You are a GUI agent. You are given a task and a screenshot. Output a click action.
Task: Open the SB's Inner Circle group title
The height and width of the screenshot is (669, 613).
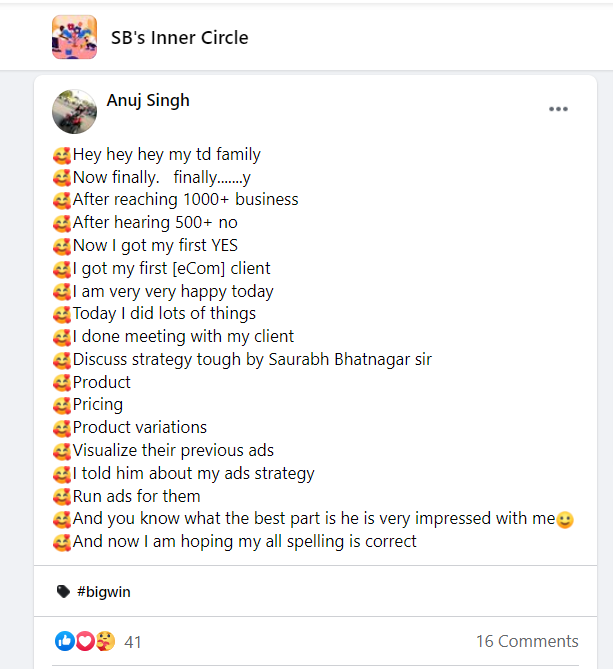click(x=180, y=38)
